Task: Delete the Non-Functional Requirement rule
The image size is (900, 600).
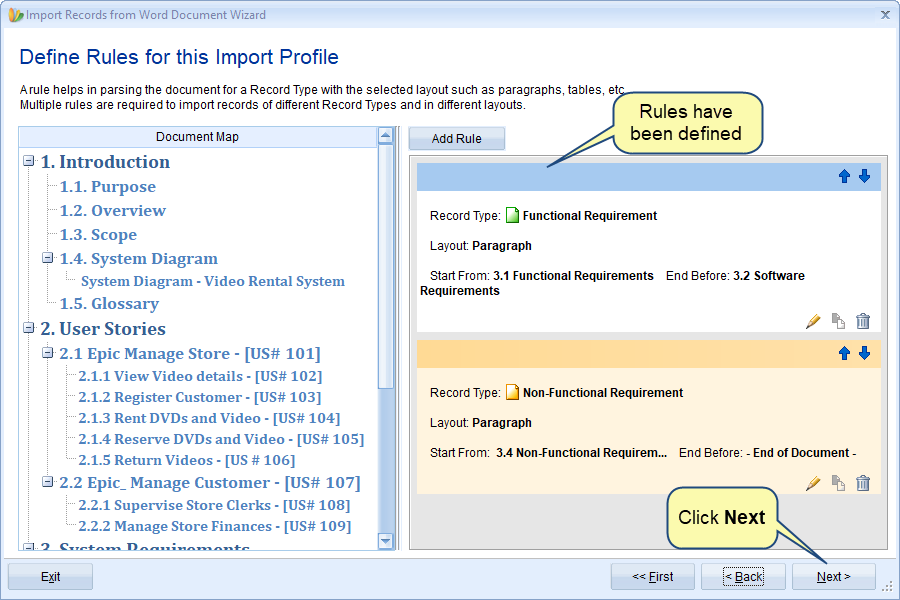Action: (x=863, y=483)
